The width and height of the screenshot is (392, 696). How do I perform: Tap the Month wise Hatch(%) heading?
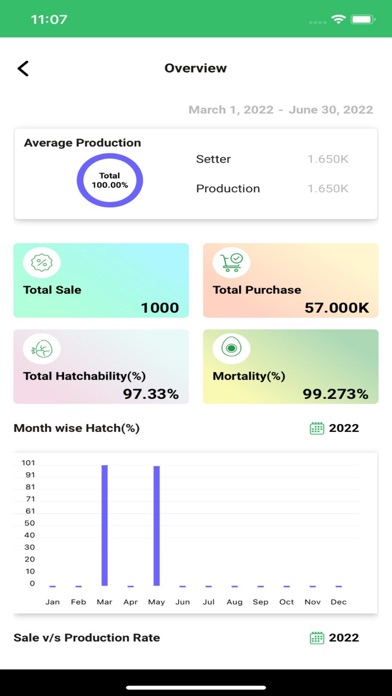[77, 428]
